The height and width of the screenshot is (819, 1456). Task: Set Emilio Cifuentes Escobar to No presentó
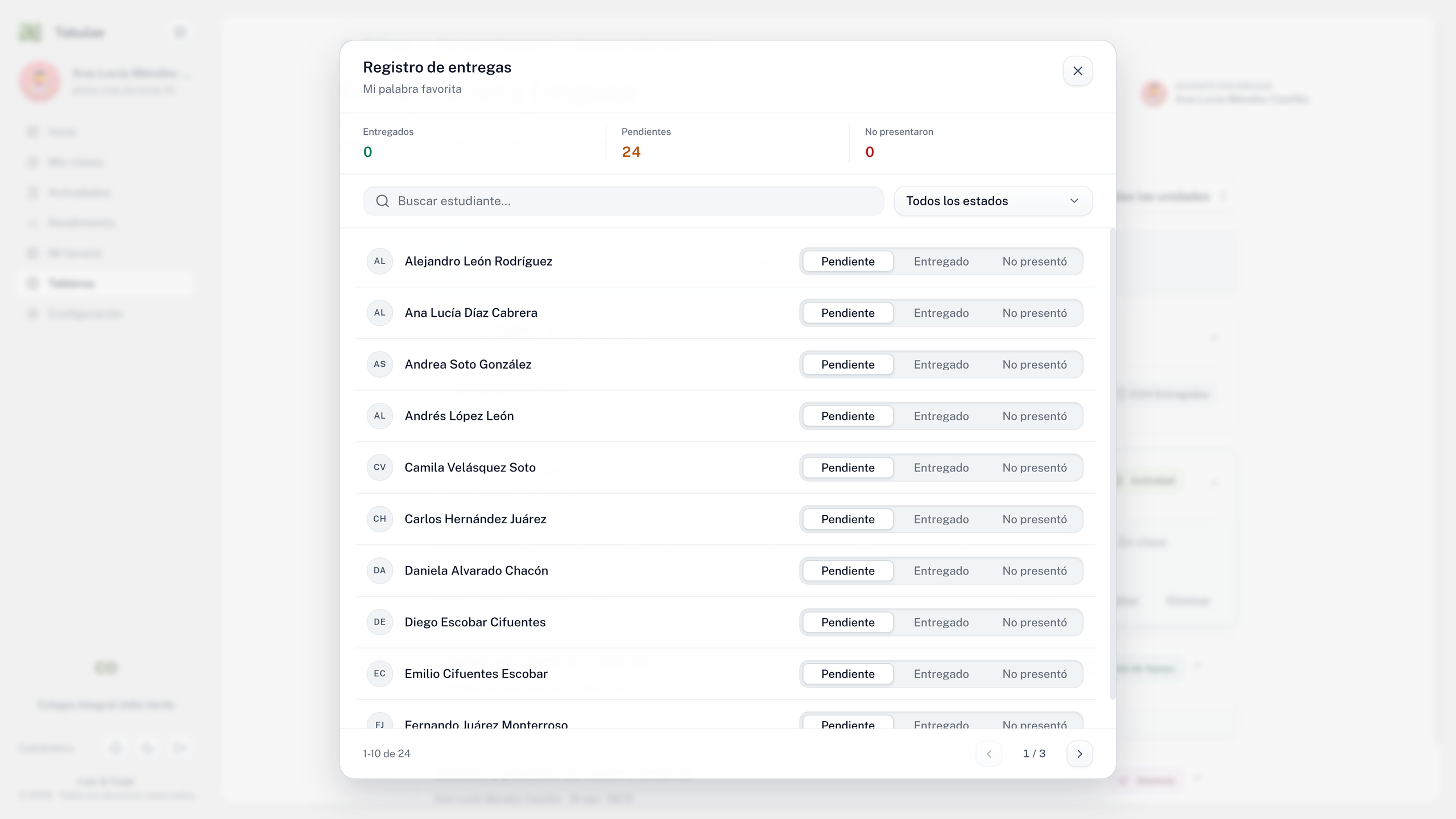click(1035, 674)
